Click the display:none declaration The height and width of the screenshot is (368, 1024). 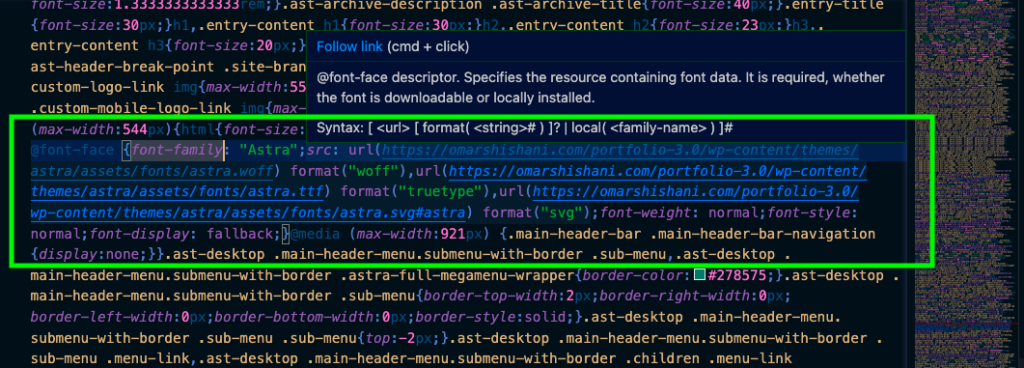point(90,255)
